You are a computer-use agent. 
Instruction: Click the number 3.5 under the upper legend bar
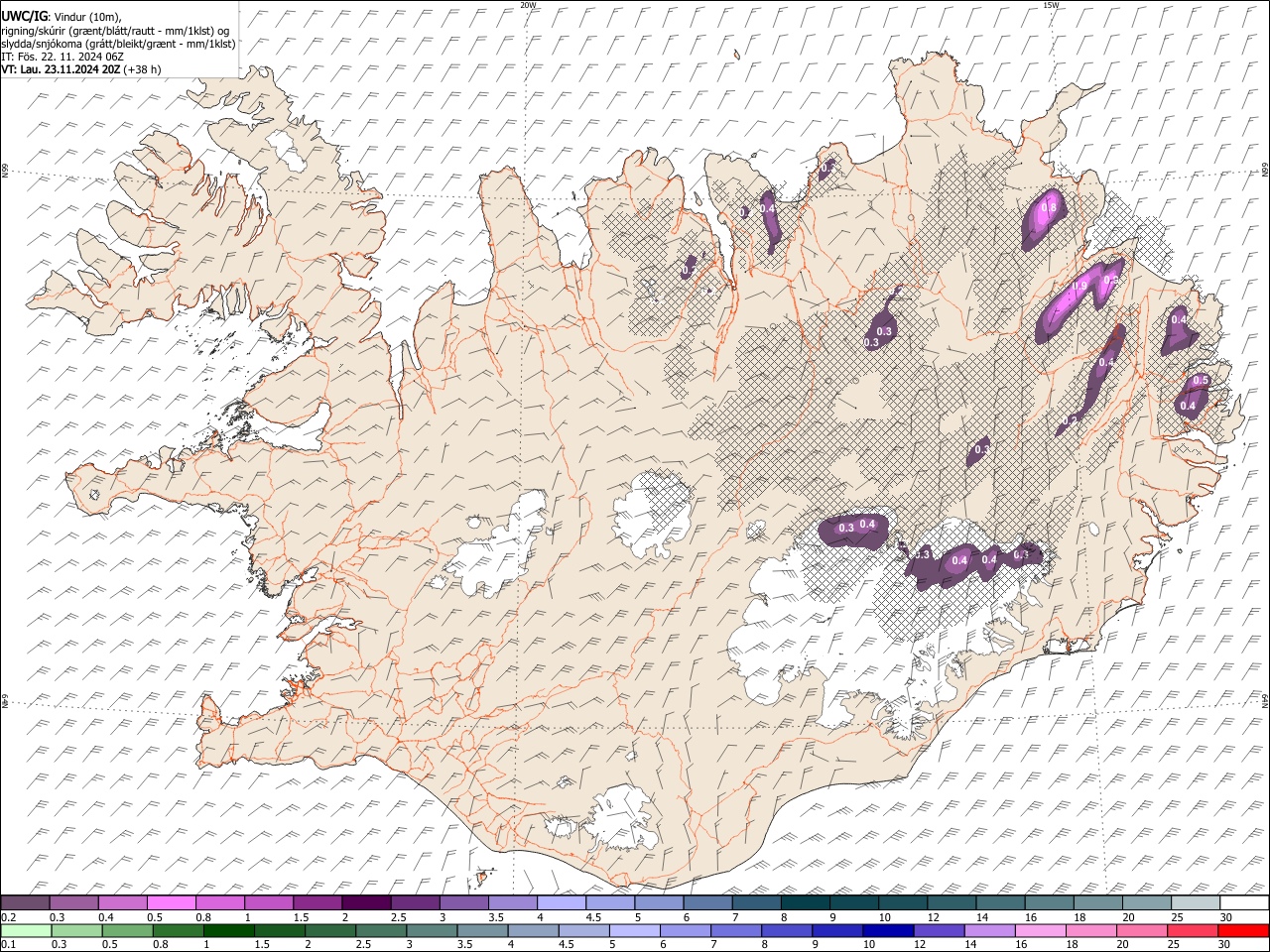click(x=495, y=917)
